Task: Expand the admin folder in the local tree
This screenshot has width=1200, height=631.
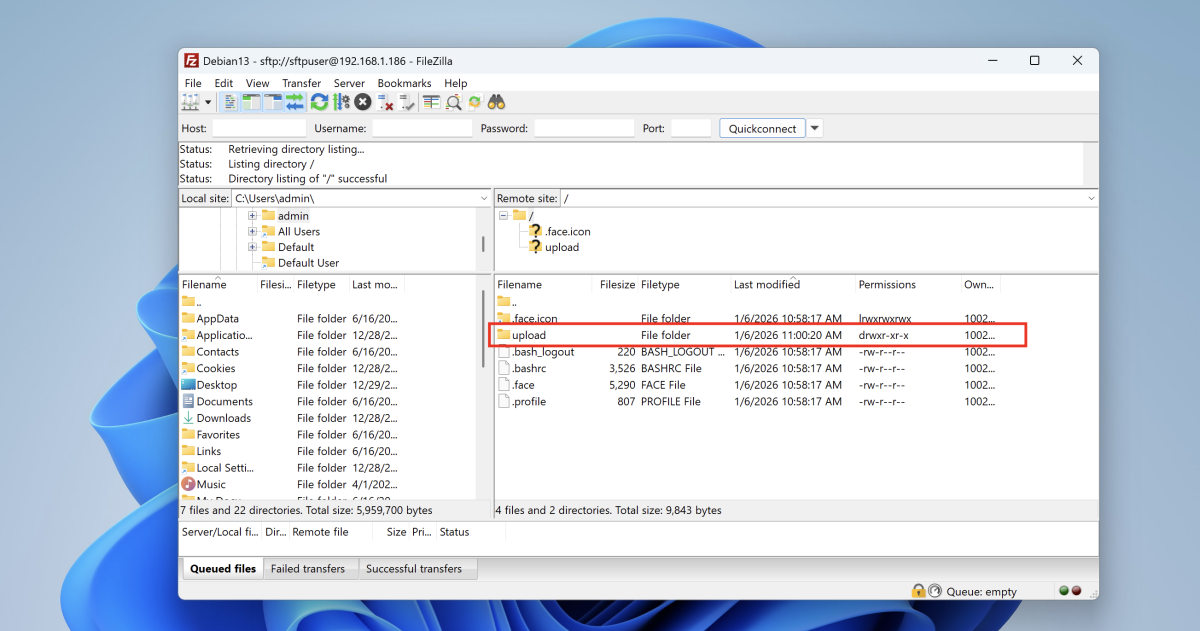Action: click(x=253, y=216)
